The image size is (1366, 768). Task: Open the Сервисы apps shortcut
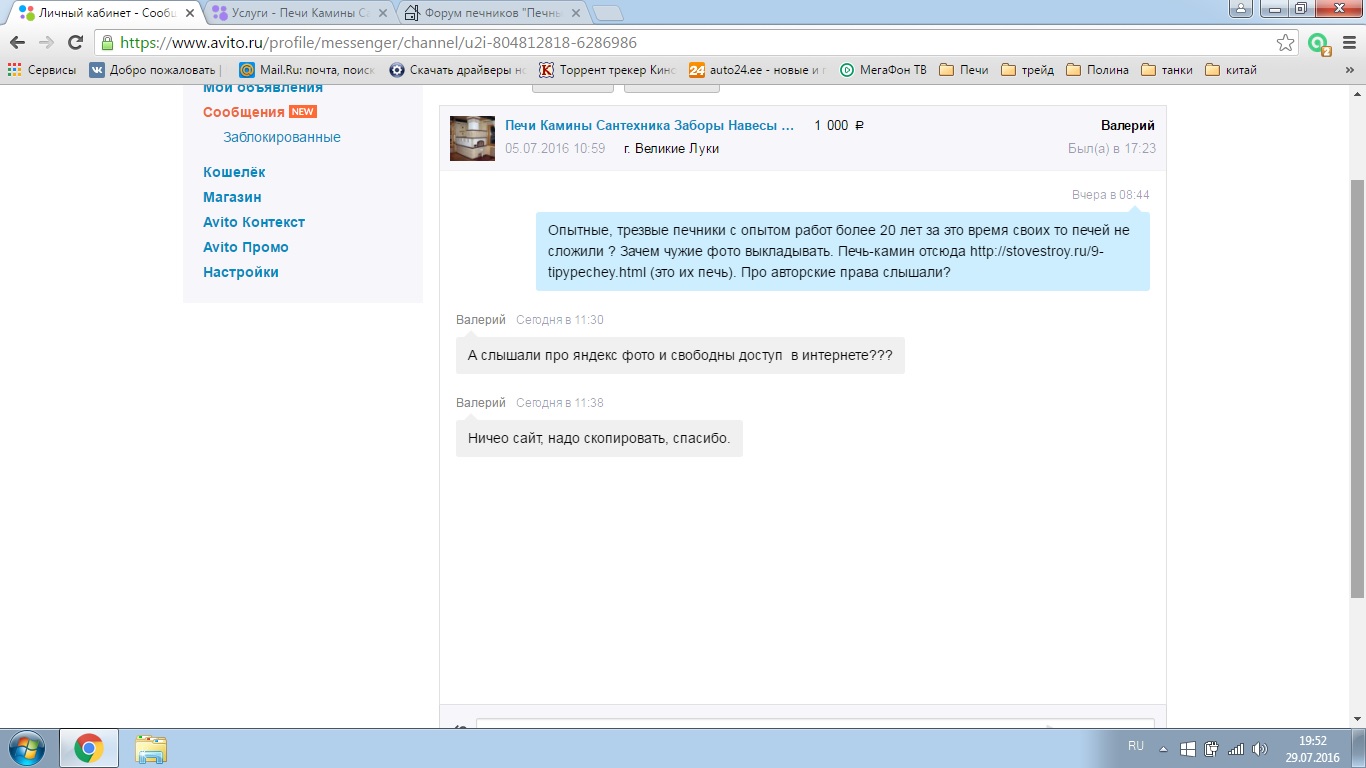point(42,70)
